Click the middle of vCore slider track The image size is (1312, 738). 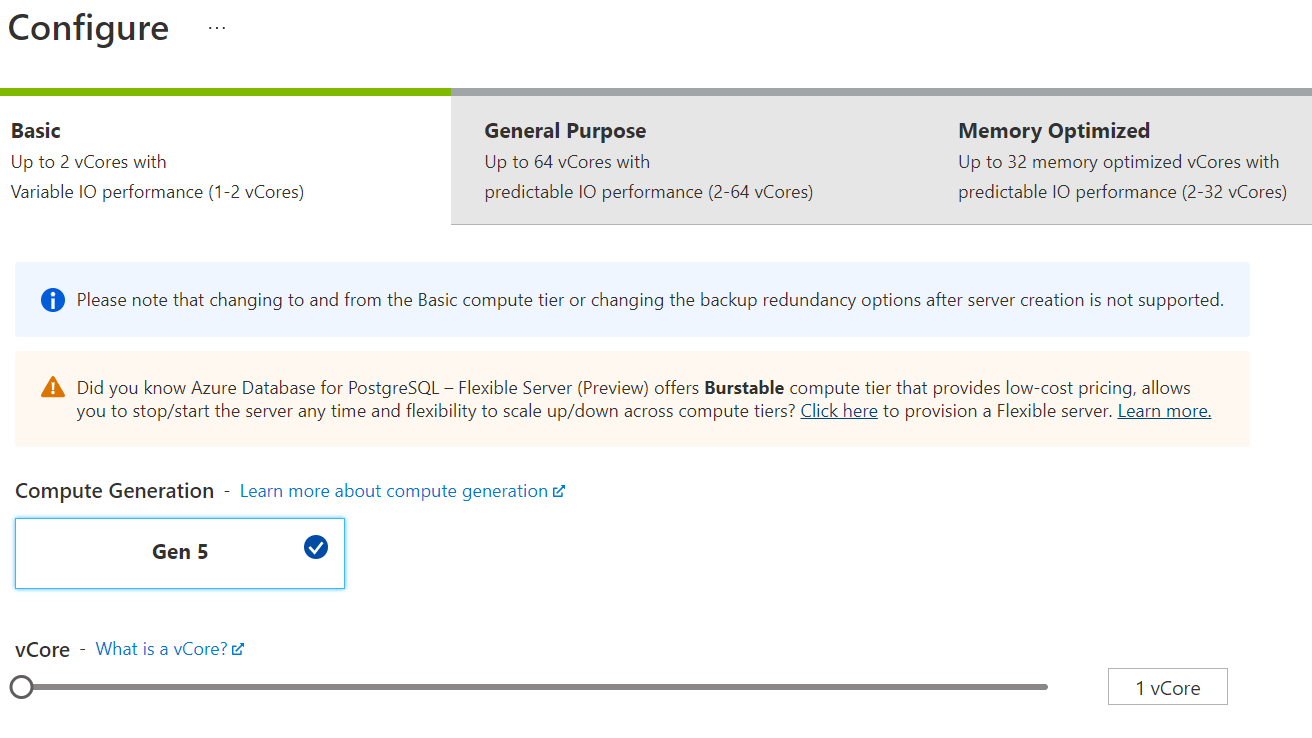(534, 687)
